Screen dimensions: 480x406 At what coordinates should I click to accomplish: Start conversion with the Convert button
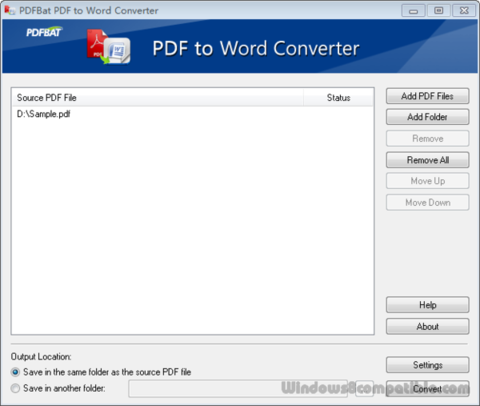pos(427,389)
